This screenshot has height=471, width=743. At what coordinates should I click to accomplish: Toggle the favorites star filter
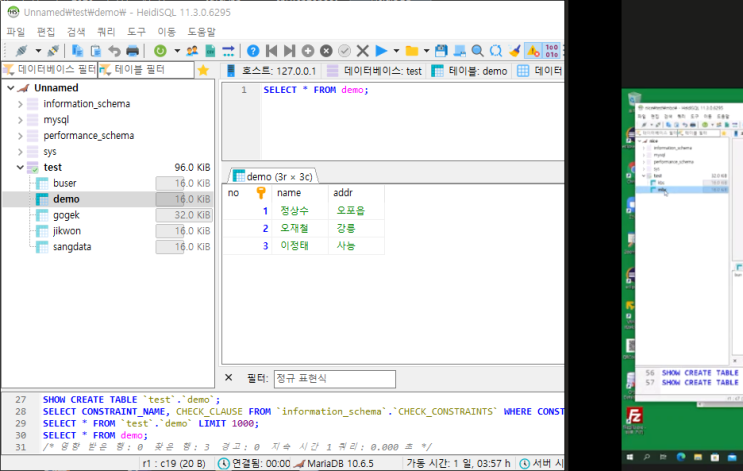(203, 71)
